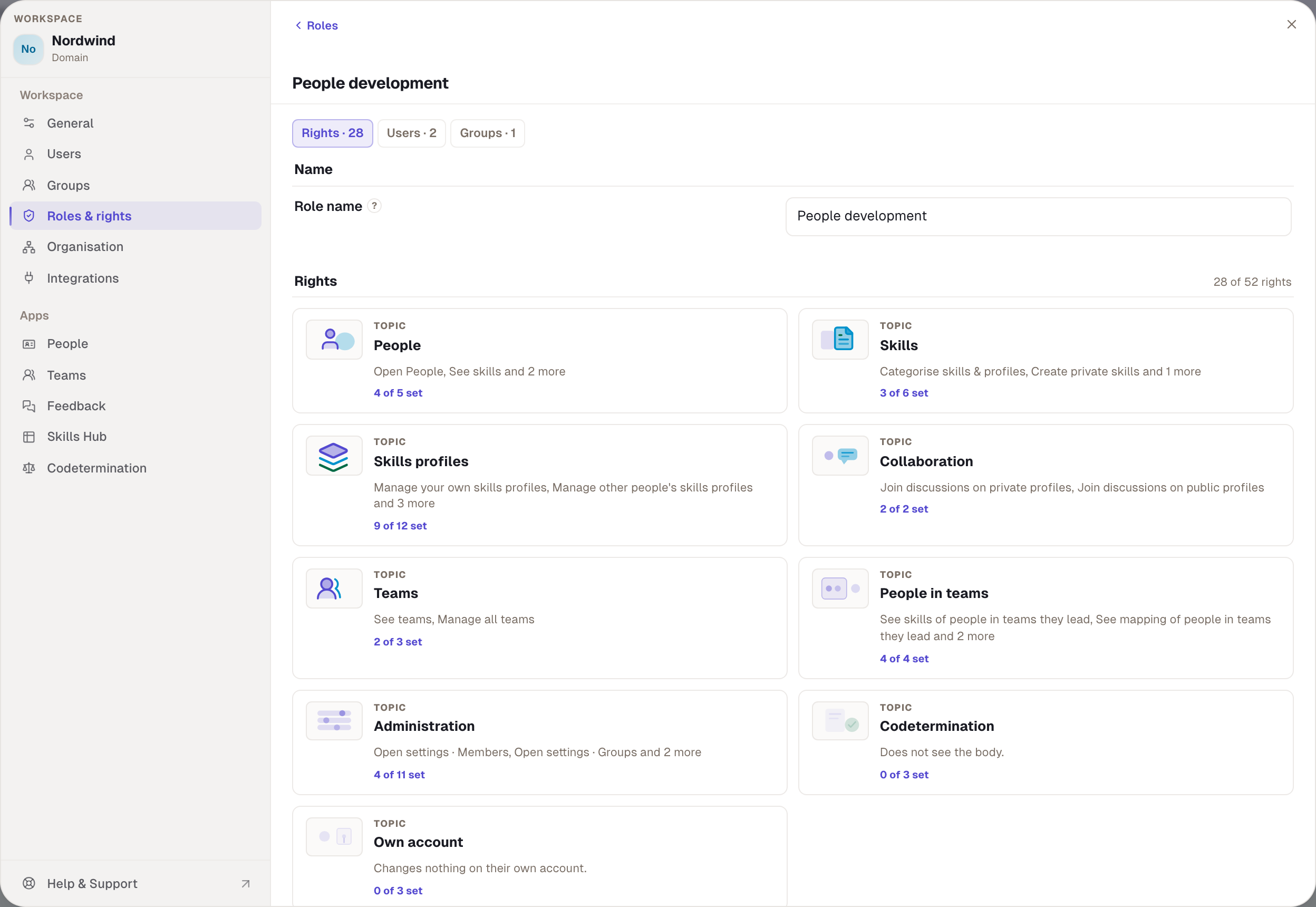
Task: Open the Teams topic card
Action: coord(540,617)
